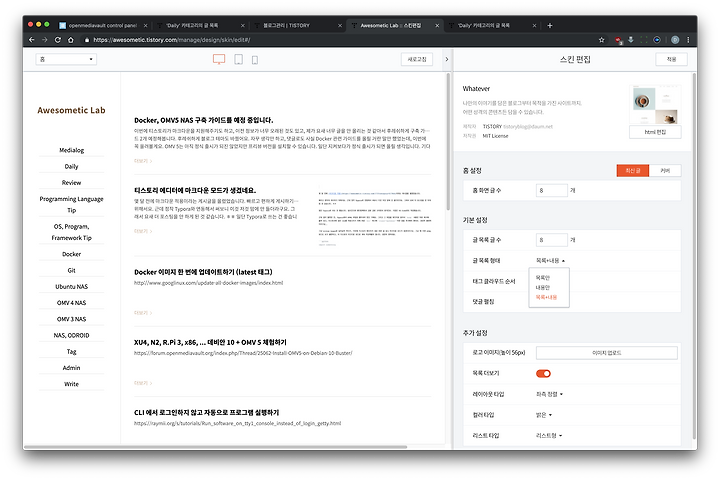Click the Whatever skin thumbnail image

point(655,105)
